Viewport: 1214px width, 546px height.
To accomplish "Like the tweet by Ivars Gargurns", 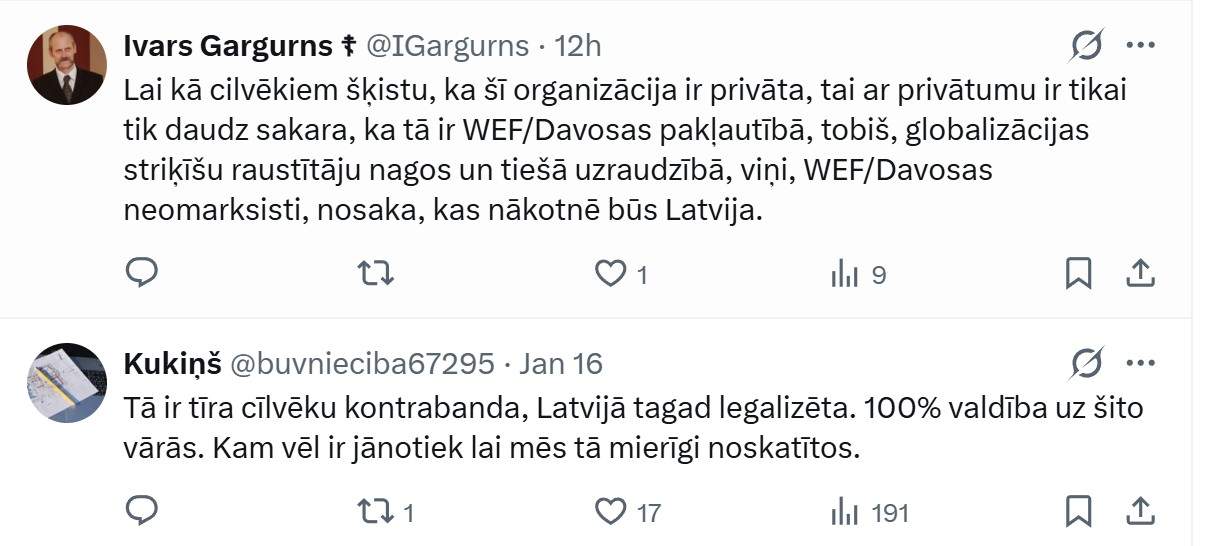I will click(621, 274).
